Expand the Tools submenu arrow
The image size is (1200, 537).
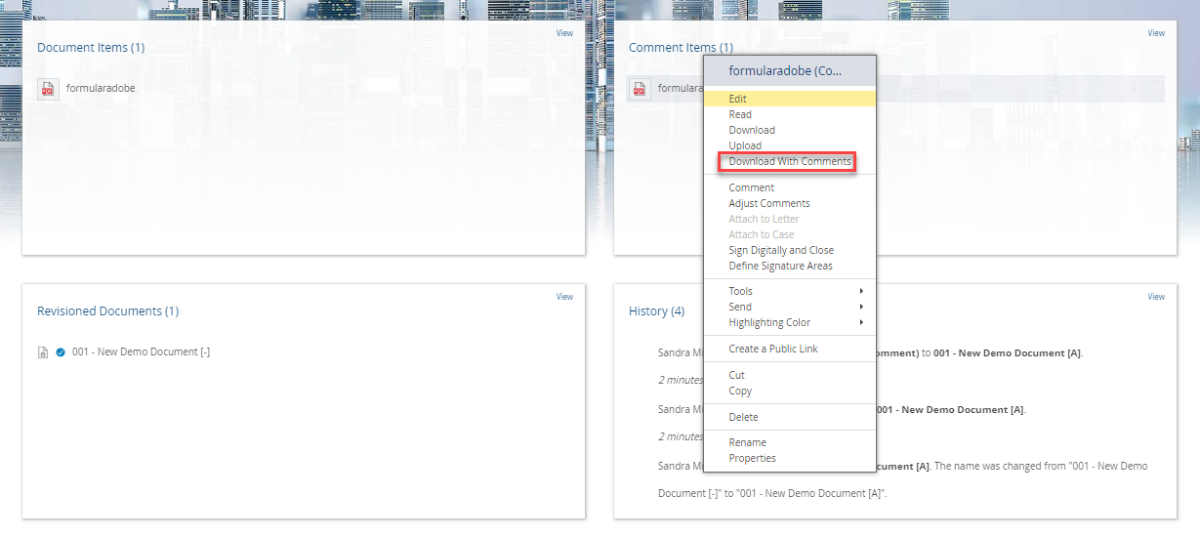[861, 291]
